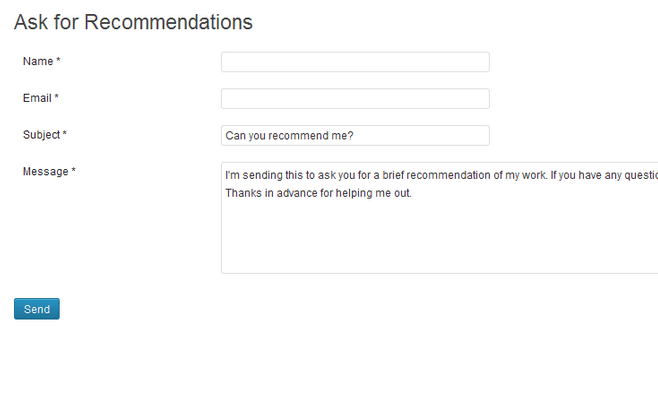Click the Name input field
658x396 pixels.
pos(355,62)
